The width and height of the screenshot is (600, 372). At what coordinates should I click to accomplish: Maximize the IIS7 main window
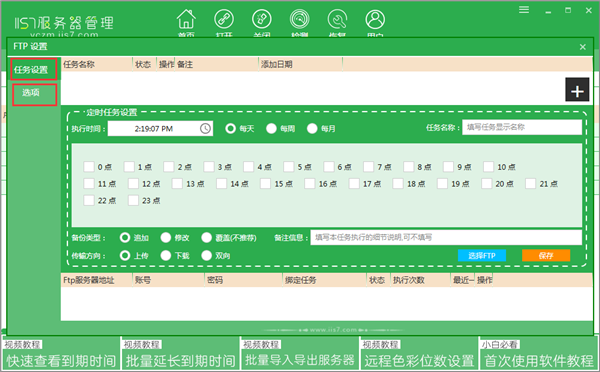coord(568,10)
